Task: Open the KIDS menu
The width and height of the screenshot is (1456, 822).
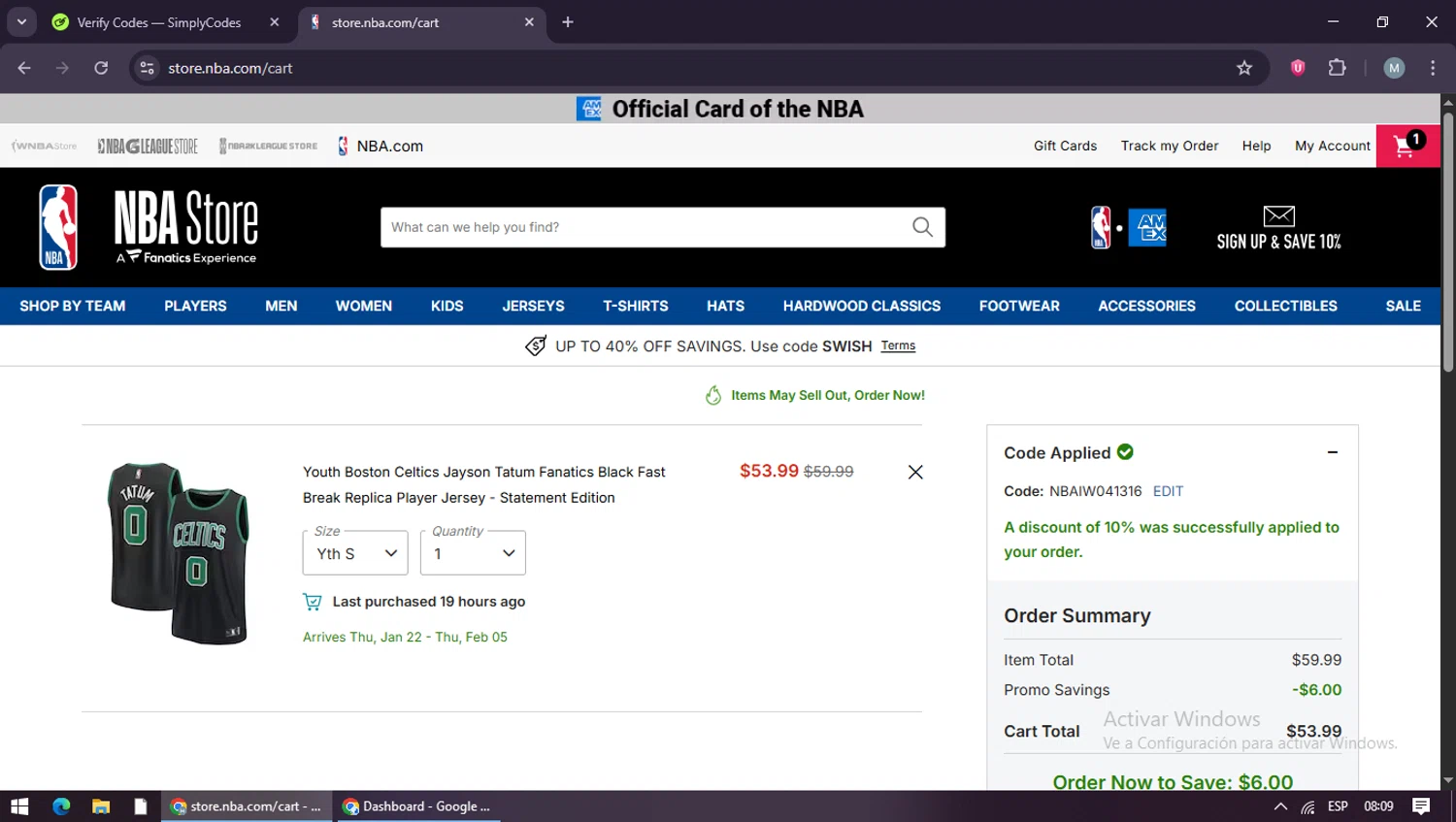Action: pyautogui.click(x=447, y=306)
